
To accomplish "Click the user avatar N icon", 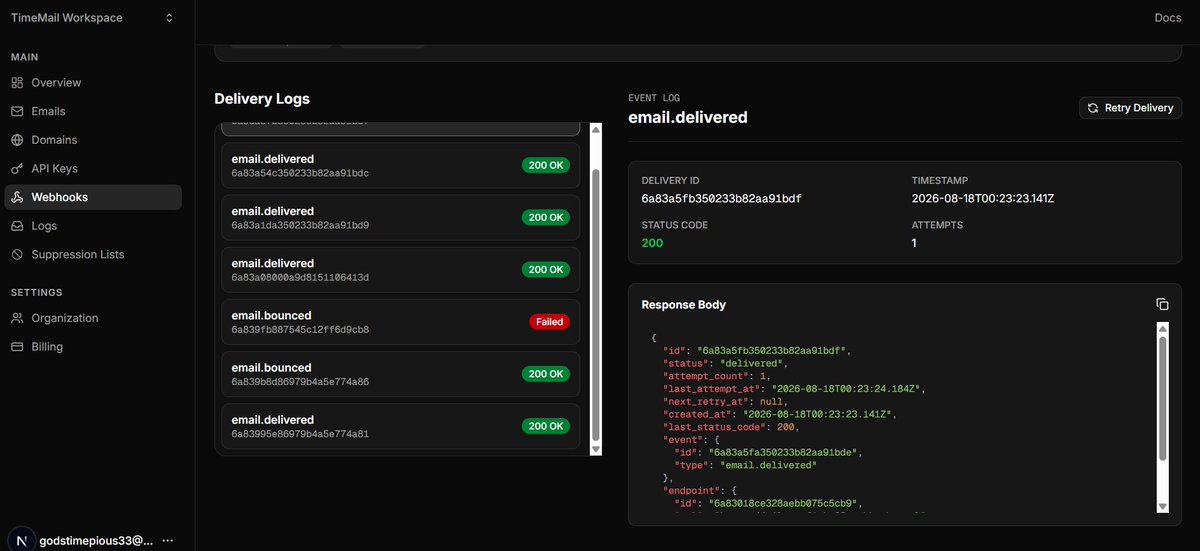I will (21, 540).
